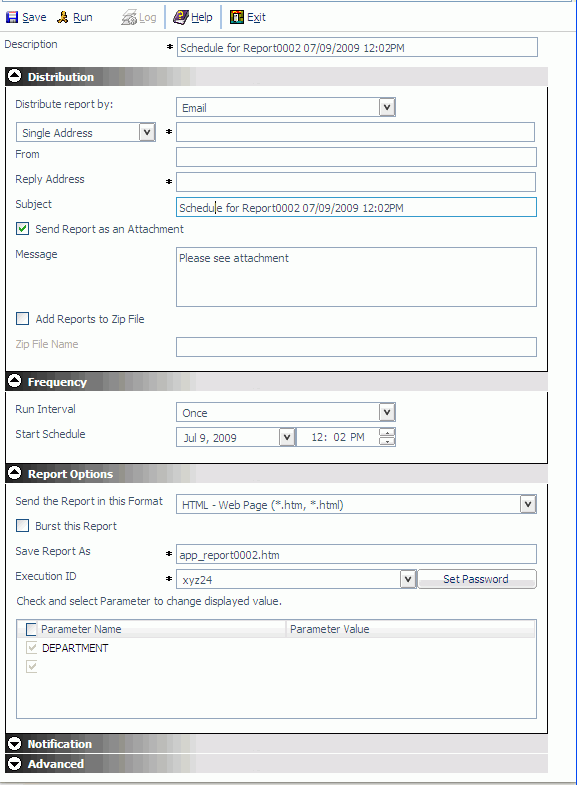Screen dimensions: 577x785
Task: Expand the Notification section arrow icon
Action: (x=15, y=743)
